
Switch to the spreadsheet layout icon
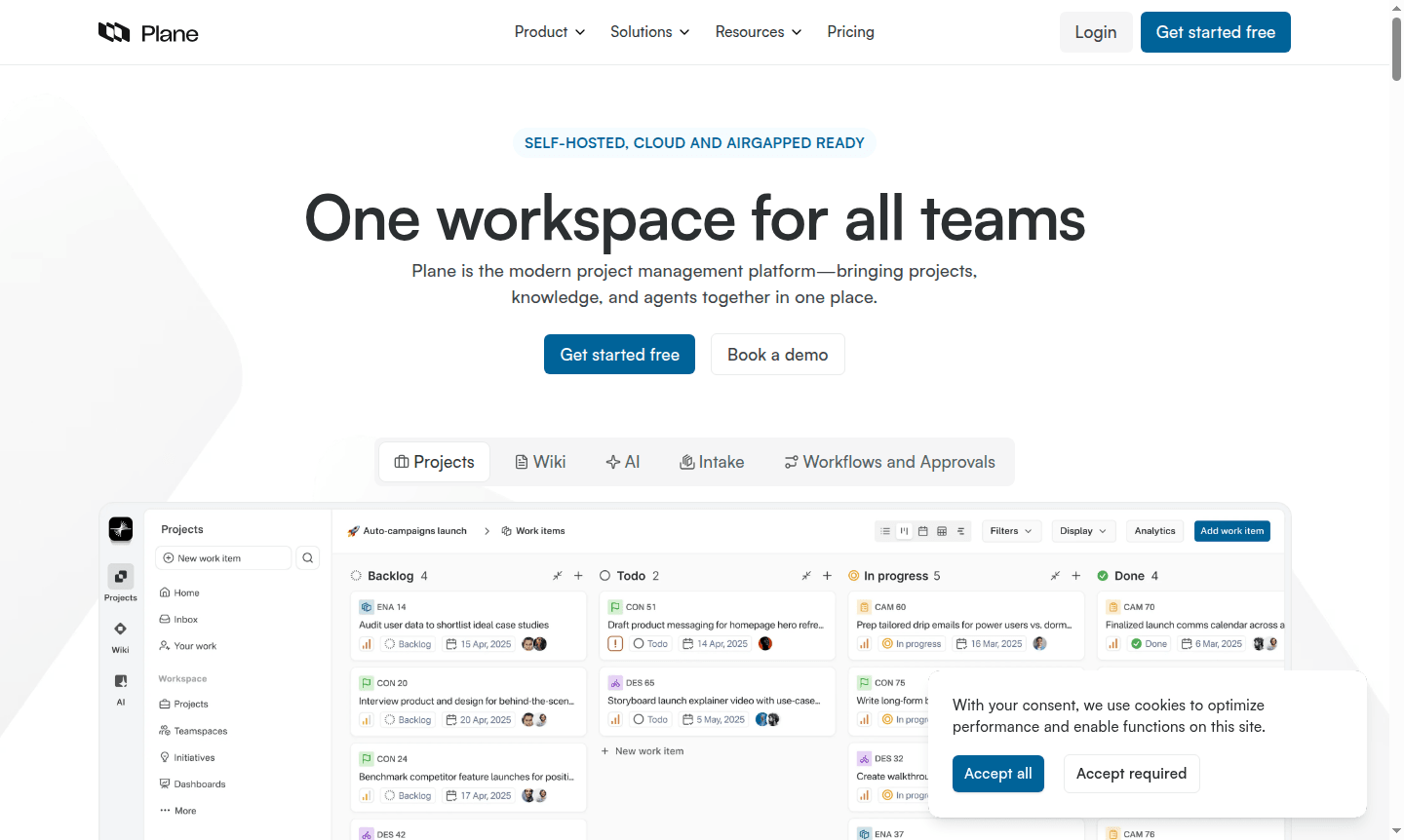[942, 531]
